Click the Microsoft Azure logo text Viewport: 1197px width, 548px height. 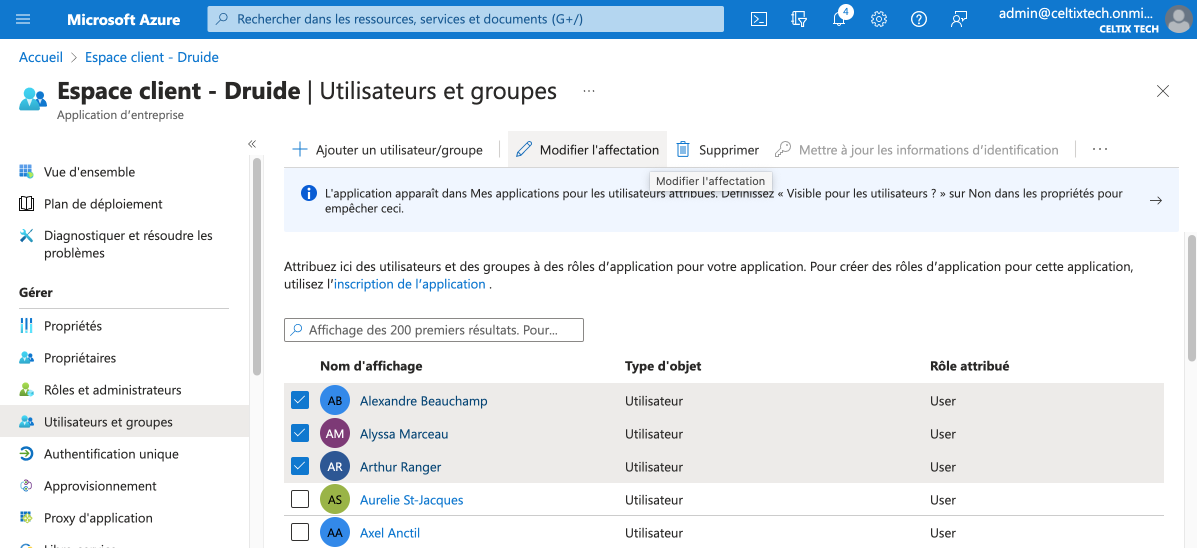click(126, 19)
